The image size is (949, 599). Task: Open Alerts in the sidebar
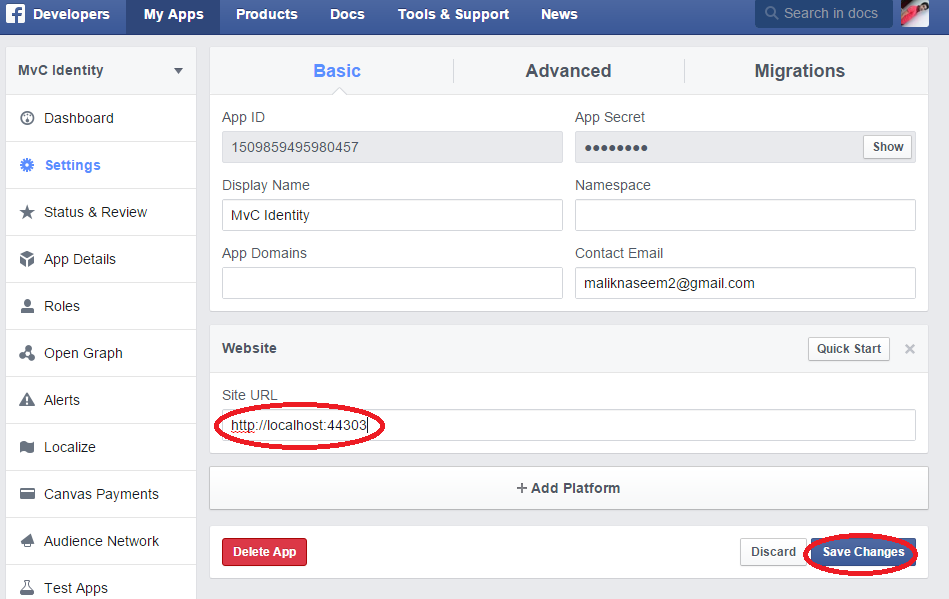(x=101, y=400)
